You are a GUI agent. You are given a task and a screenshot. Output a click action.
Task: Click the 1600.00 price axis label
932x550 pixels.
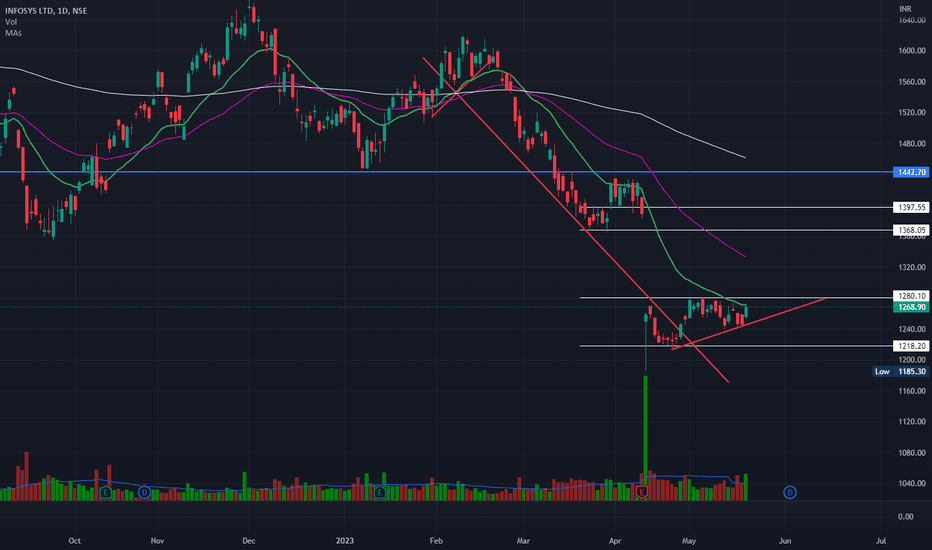(912, 51)
